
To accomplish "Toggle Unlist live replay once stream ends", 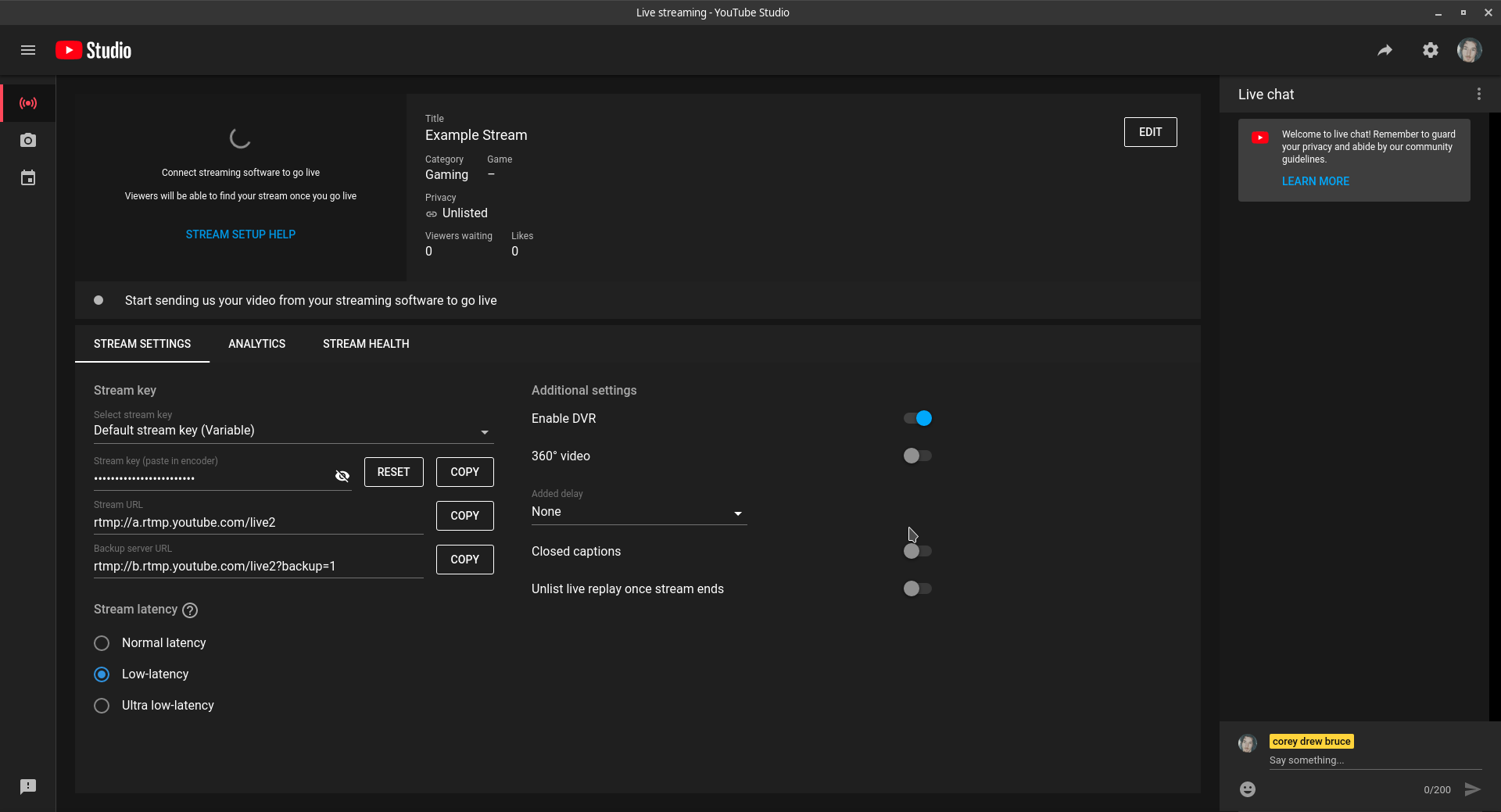I will point(918,588).
